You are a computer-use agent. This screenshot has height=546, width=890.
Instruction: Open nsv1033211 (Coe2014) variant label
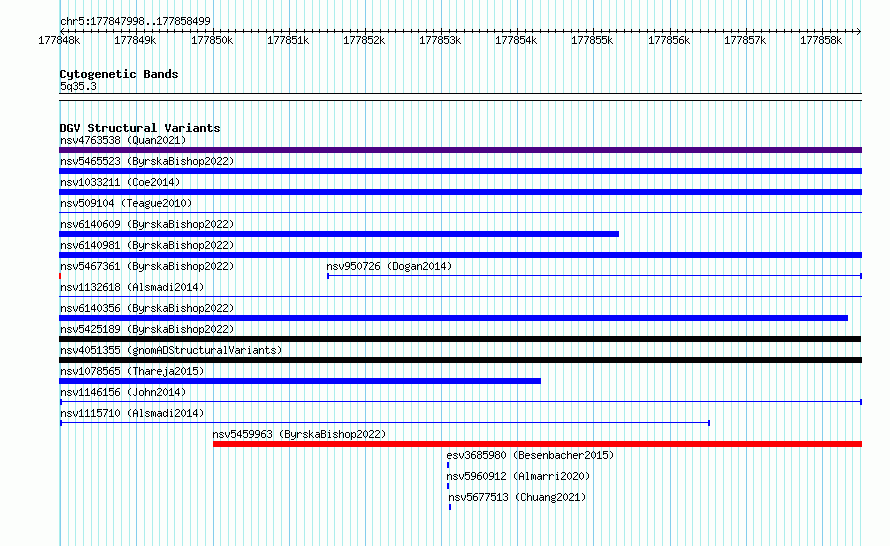pyautogui.click(x=120, y=182)
